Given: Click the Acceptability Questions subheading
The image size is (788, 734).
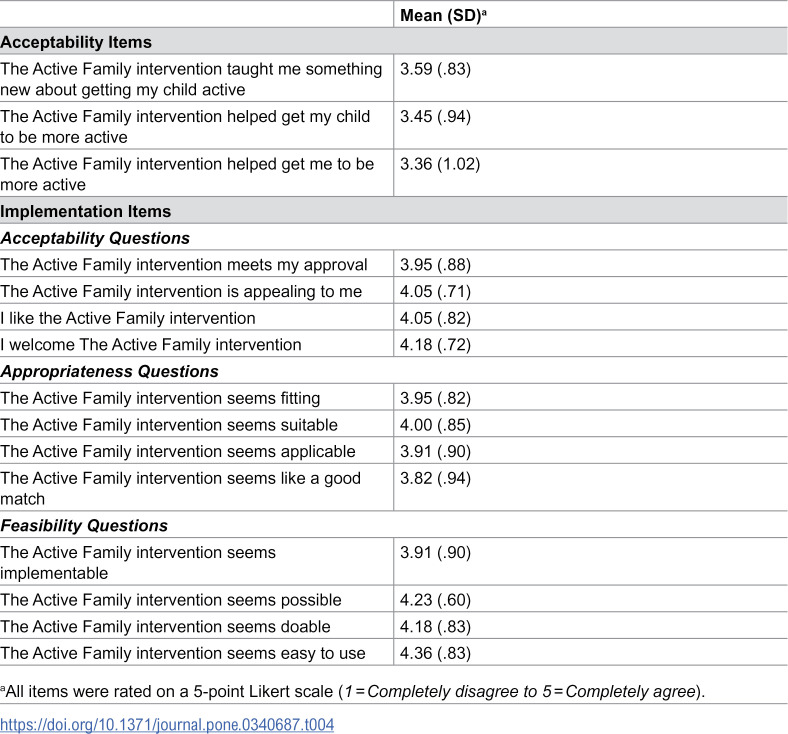Looking at the screenshot, I should [95, 238].
